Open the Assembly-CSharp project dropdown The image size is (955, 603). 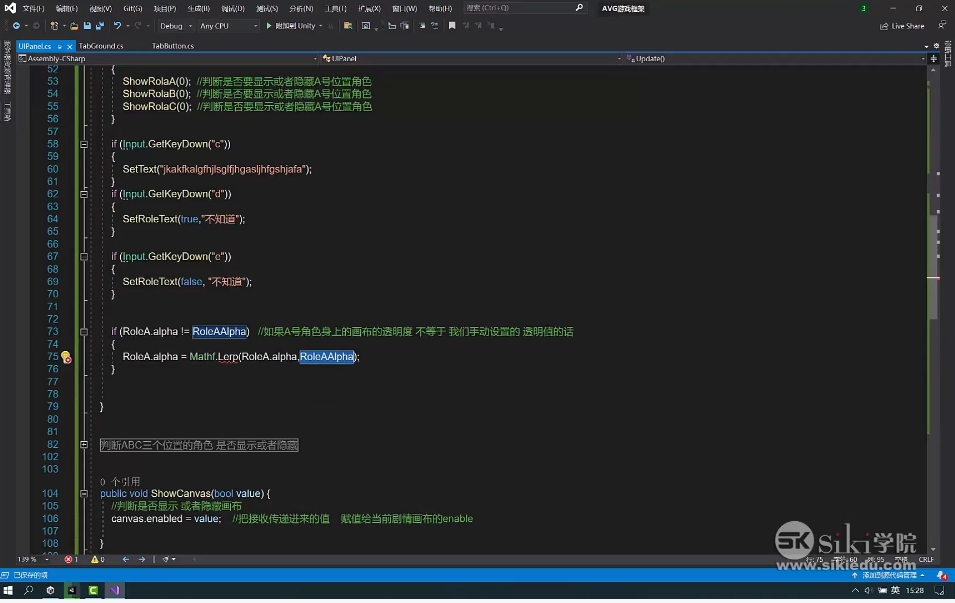point(167,58)
